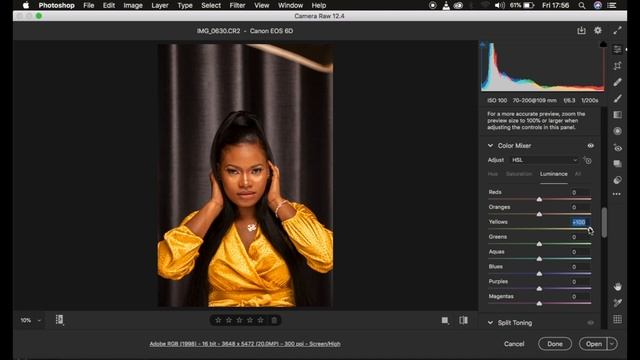Set rating to three stars
Screen dimensions: 640x360
click(x=240, y=320)
